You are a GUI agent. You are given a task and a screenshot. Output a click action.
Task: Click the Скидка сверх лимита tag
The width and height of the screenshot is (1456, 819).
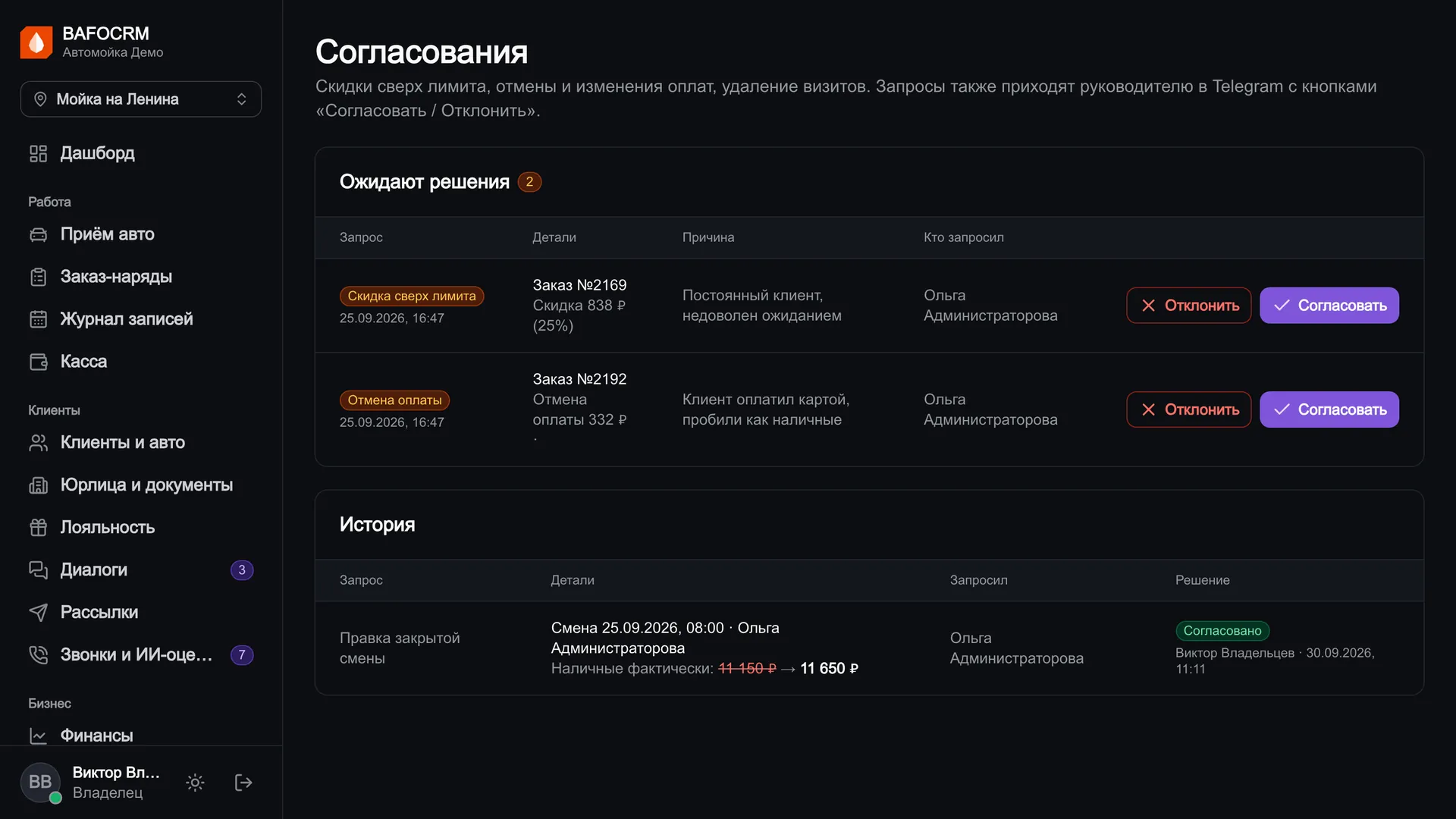[x=412, y=297]
